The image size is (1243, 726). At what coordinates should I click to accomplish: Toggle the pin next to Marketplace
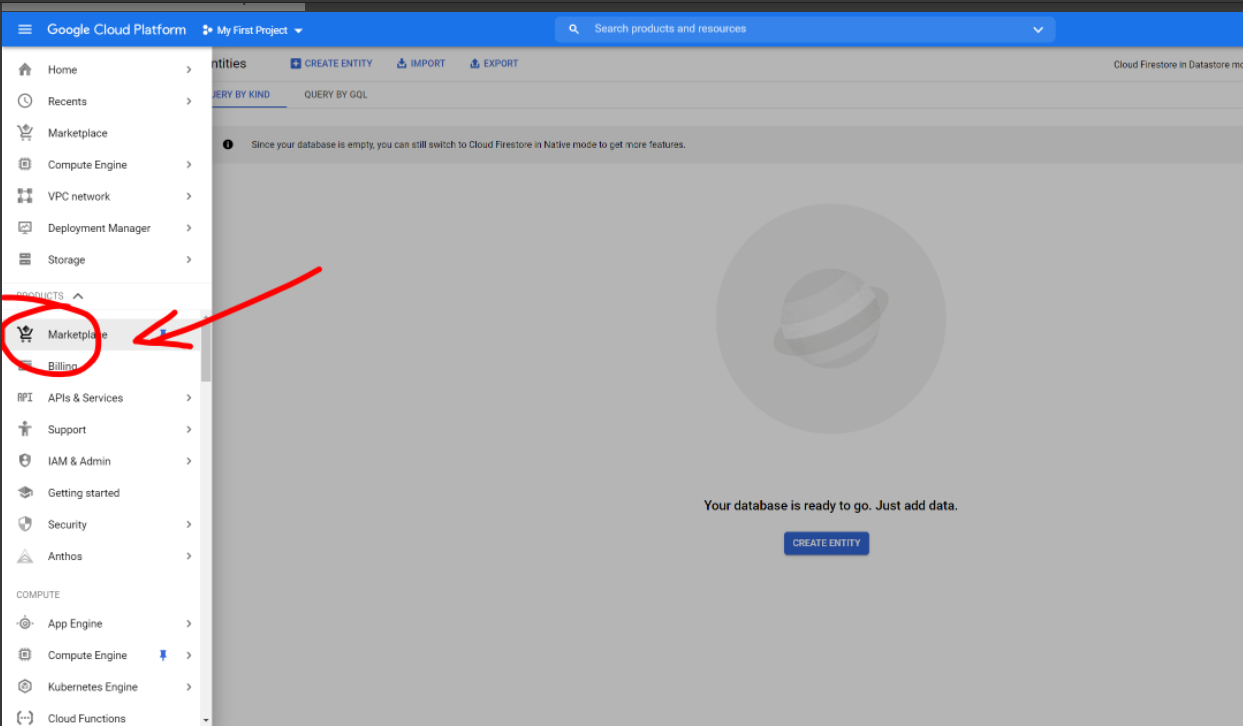[163, 334]
